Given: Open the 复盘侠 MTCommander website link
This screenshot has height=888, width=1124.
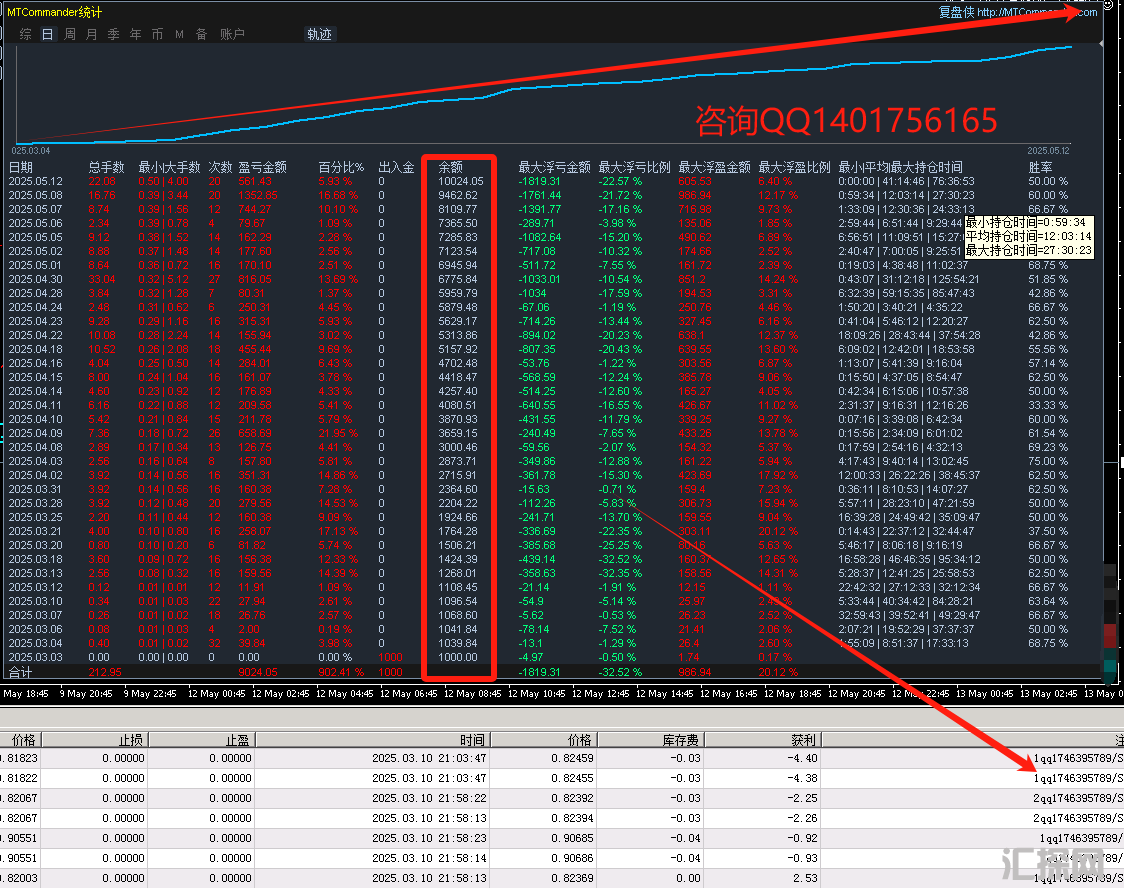Looking at the screenshot, I should coord(1017,12).
